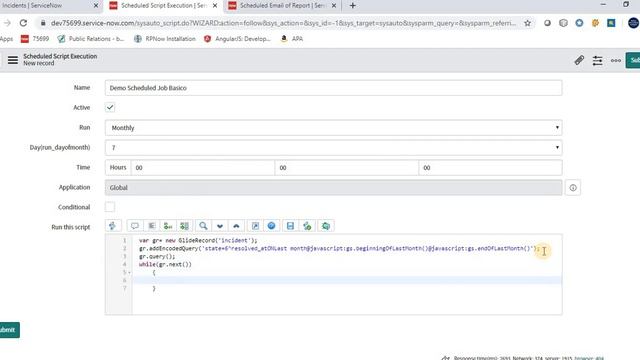
Task: Open the attachments paperclip icon
Action: pyautogui.click(x=579, y=60)
